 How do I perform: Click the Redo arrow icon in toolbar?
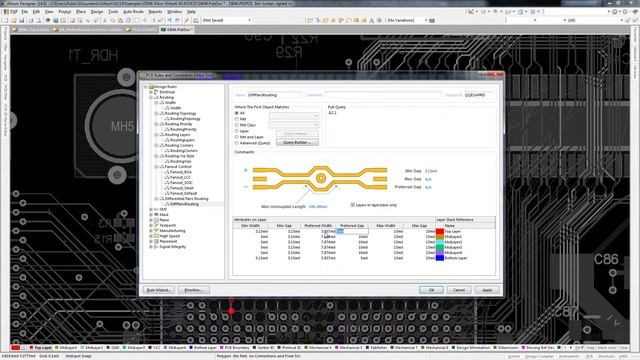point(177,20)
